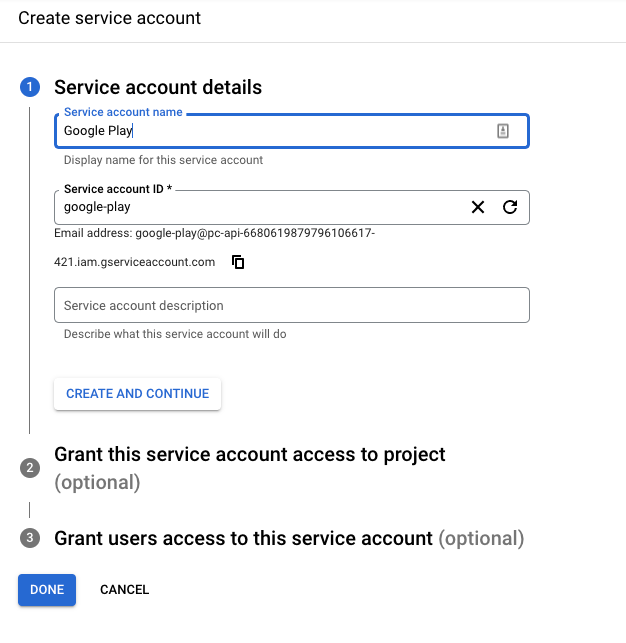Click the Service account name input field
The image size is (626, 643).
[x=292, y=131]
